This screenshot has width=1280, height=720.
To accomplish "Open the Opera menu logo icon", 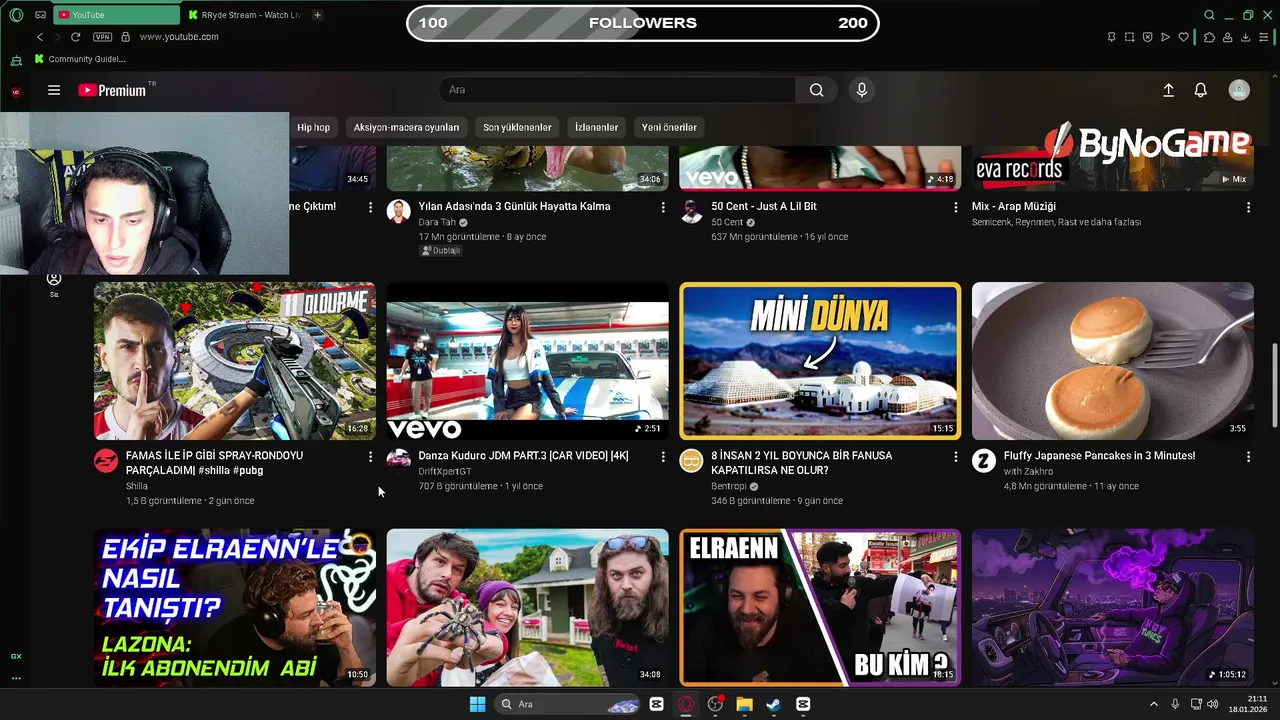I will [16, 15].
